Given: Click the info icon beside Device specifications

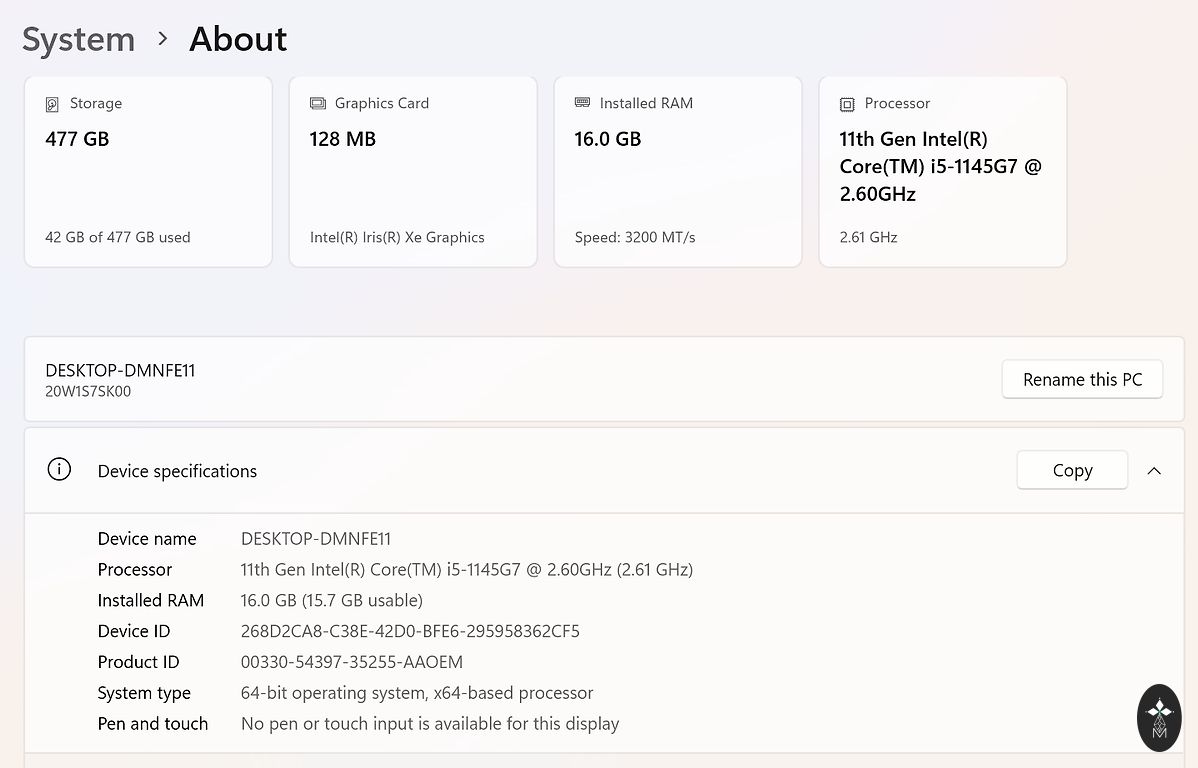Looking at the screenshot, I should click(x=60, y=470).
